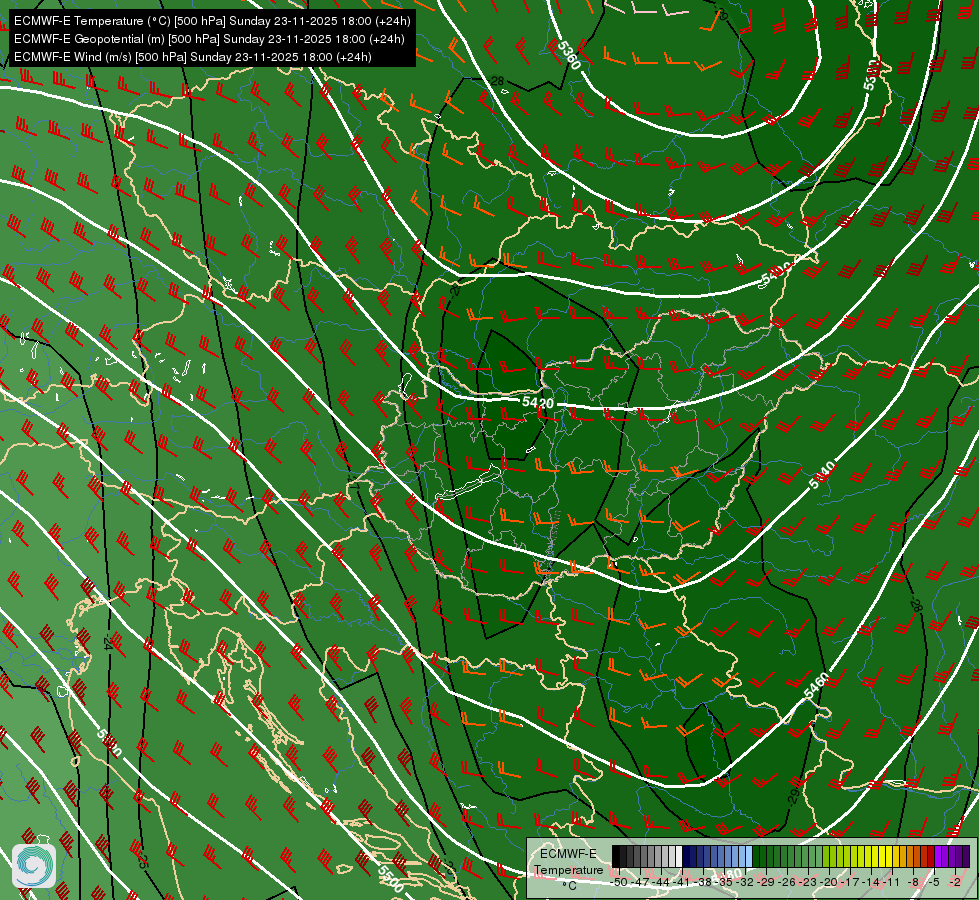
Task: Click the -26 legend tick value
Action: 787,882
